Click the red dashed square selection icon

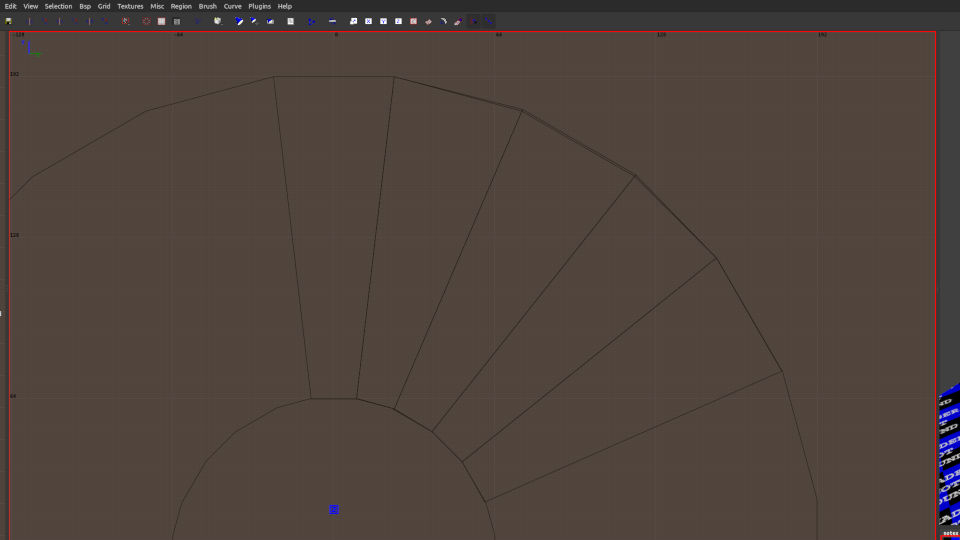tap(146, 21)
